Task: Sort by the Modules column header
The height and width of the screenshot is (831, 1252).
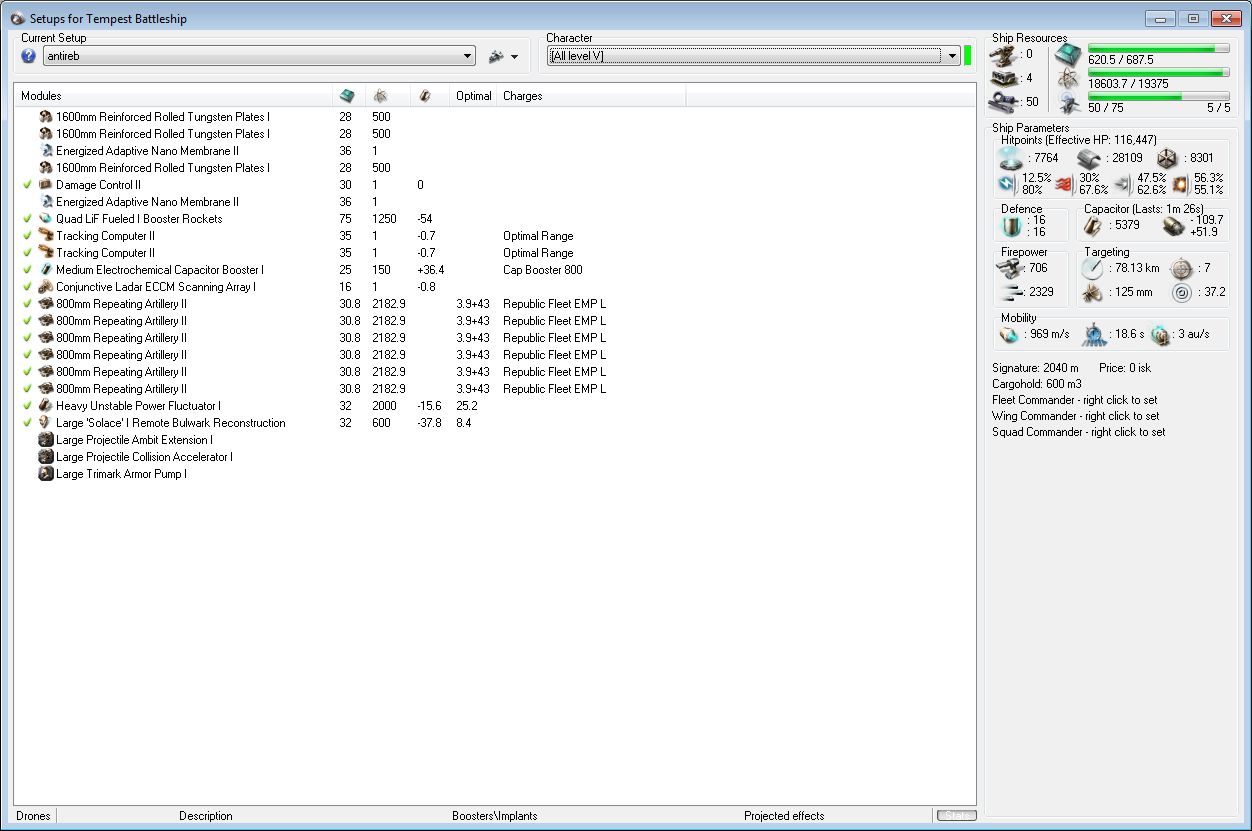Action: click(x=173, y=96)
